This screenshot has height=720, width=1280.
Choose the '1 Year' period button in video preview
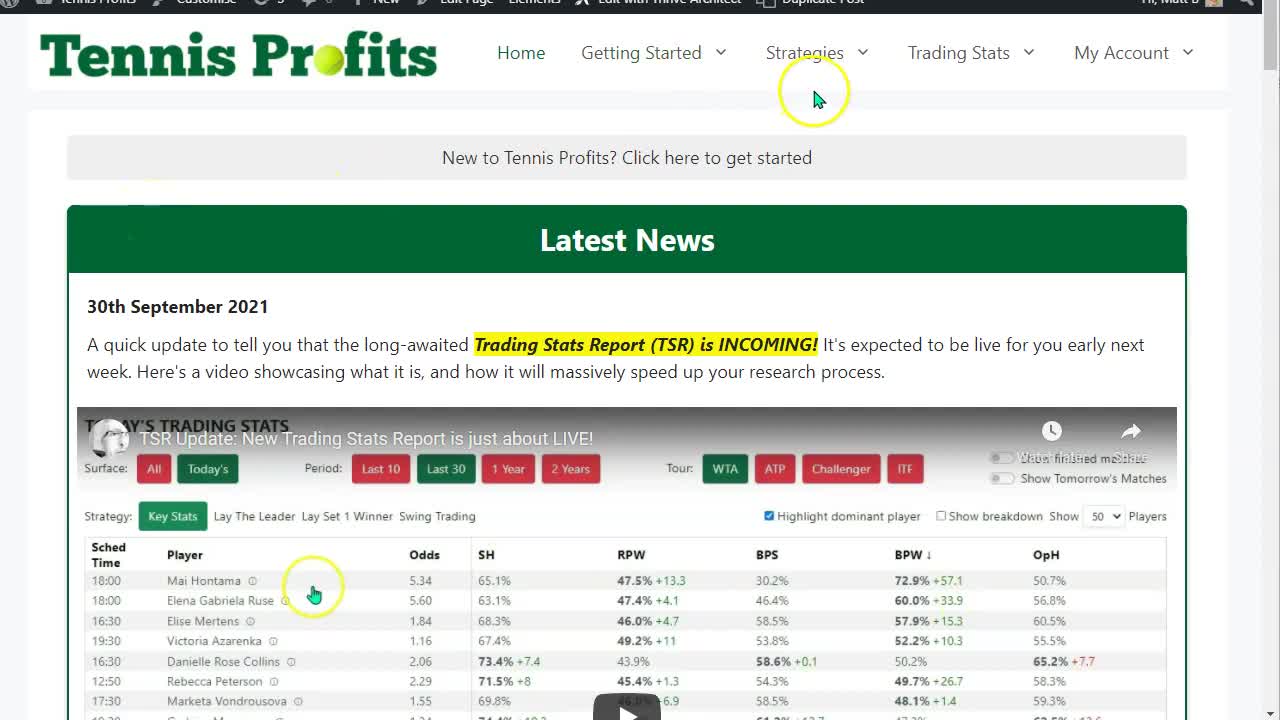coord(508,469)
